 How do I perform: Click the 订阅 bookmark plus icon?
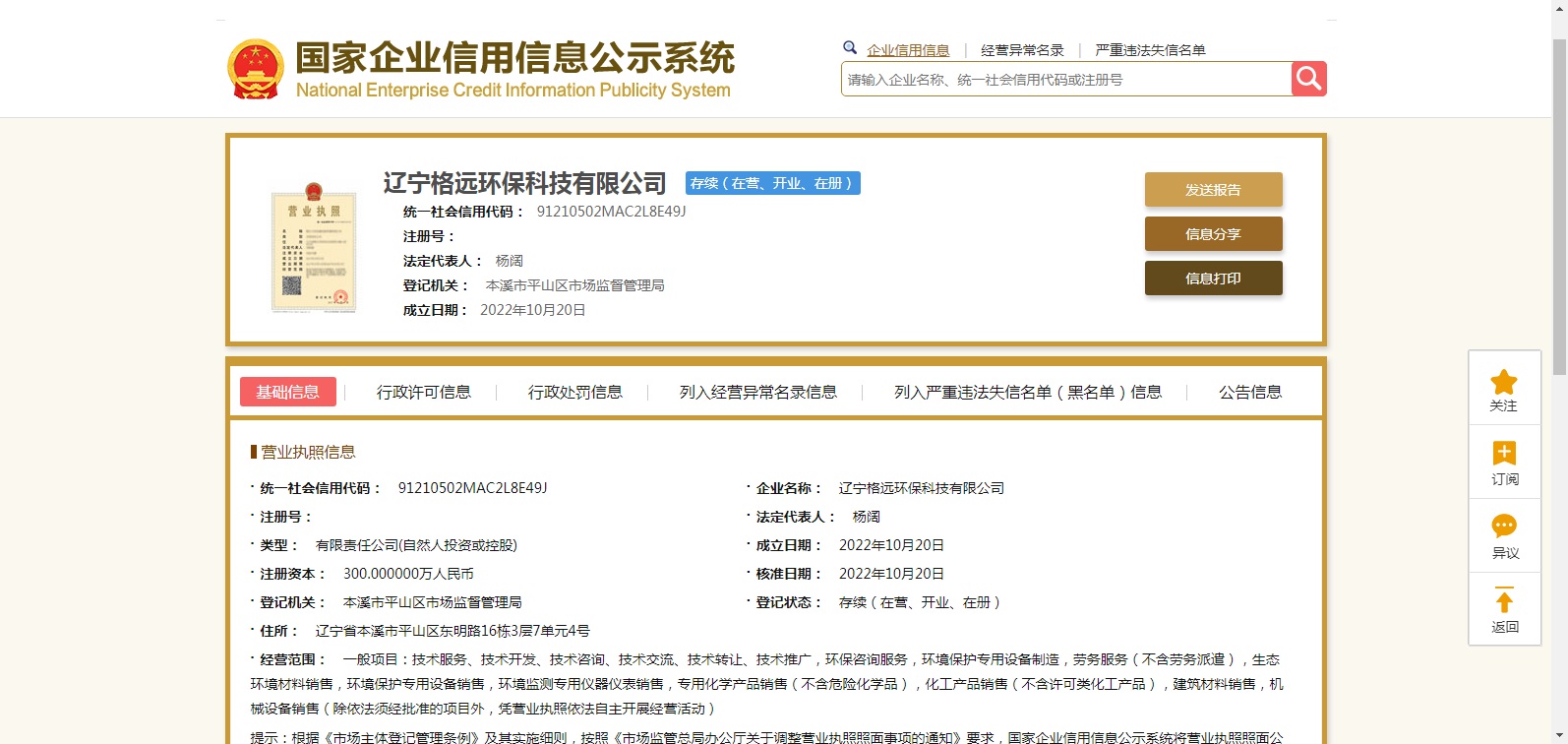[x=1504, y=453]
